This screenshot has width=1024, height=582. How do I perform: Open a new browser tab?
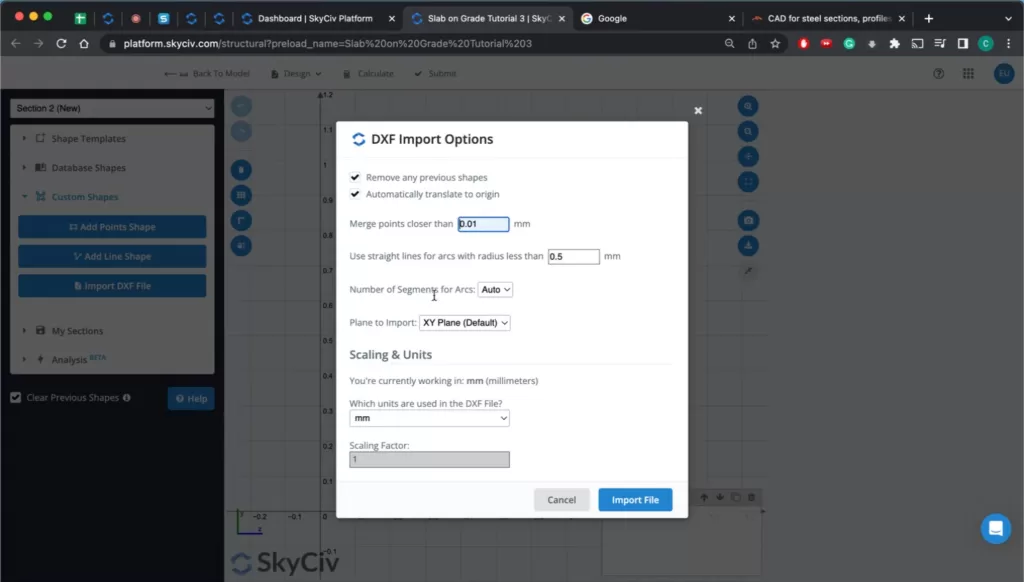pos(929,18)
